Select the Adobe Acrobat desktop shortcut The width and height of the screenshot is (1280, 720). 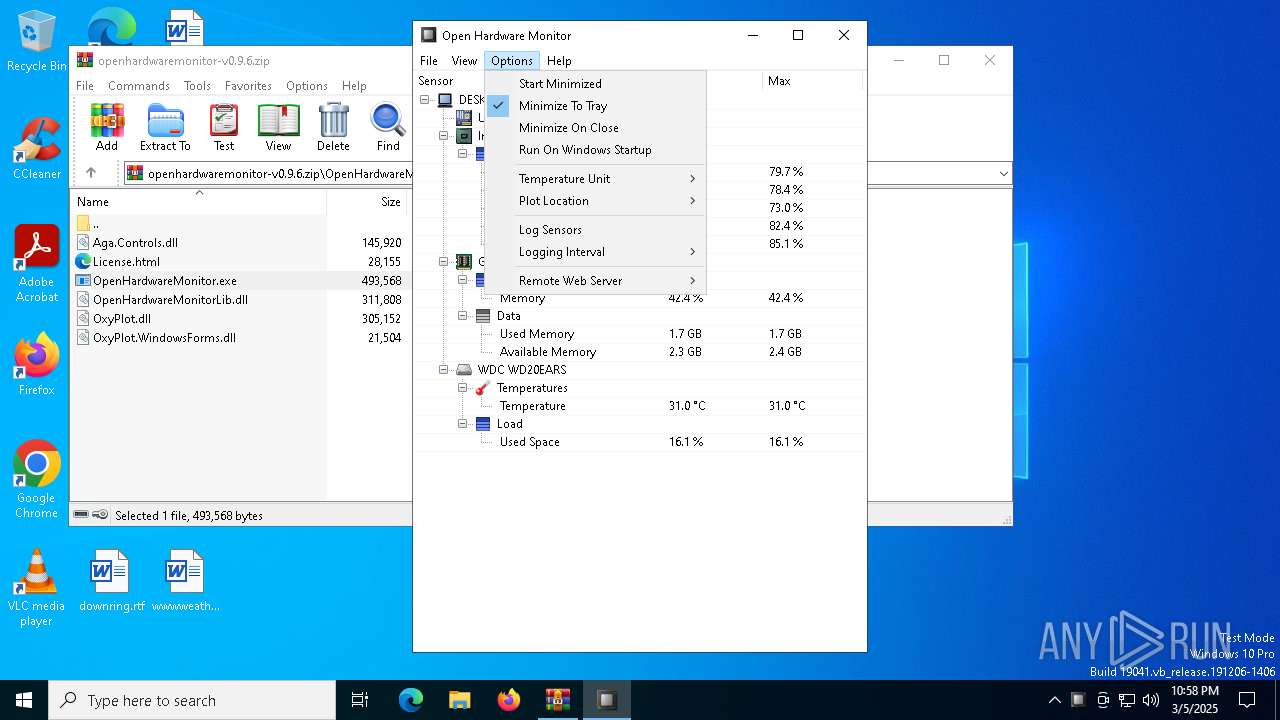click(37, 263)
